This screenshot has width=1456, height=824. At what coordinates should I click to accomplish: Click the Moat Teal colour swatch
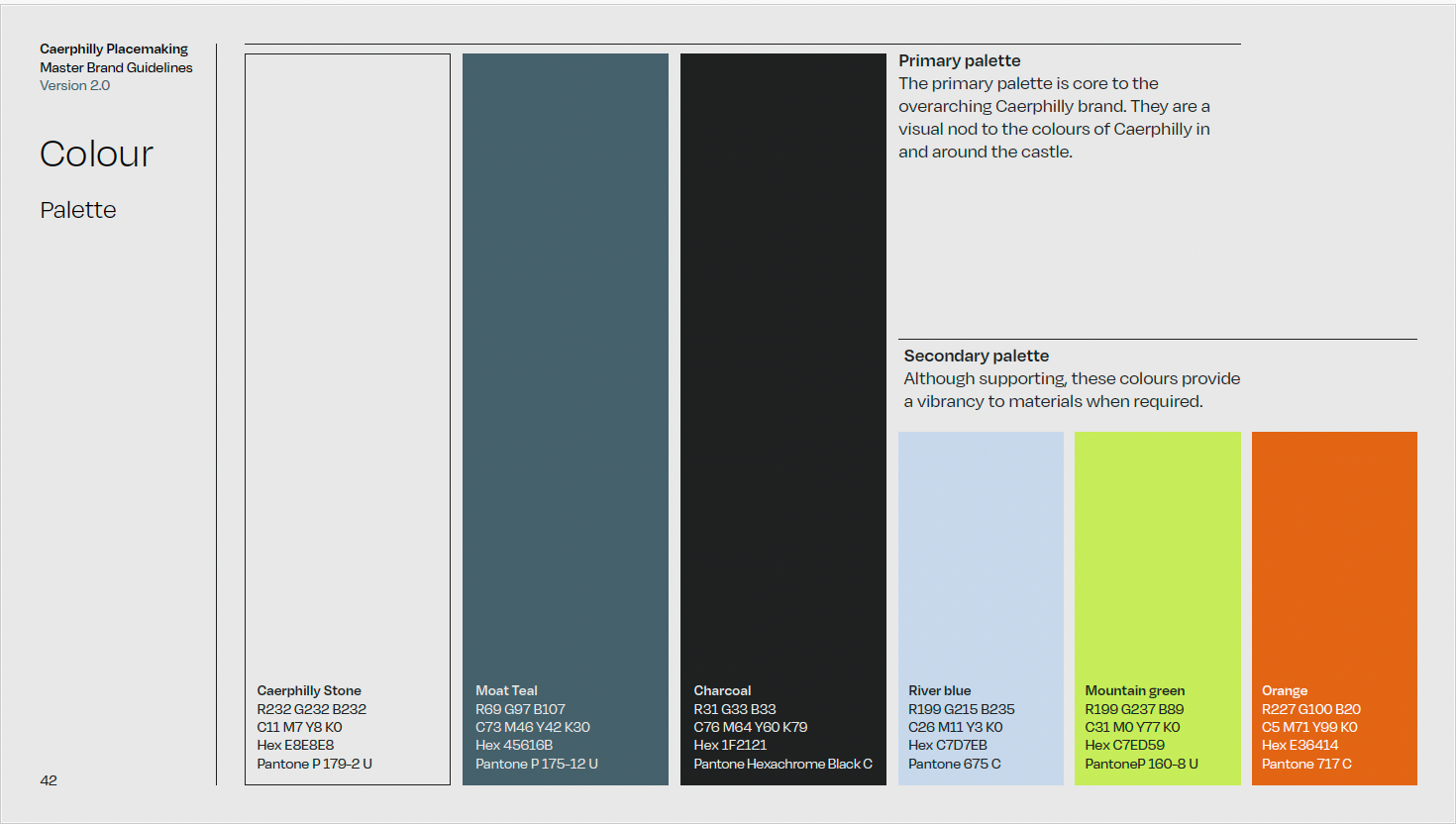566,419
